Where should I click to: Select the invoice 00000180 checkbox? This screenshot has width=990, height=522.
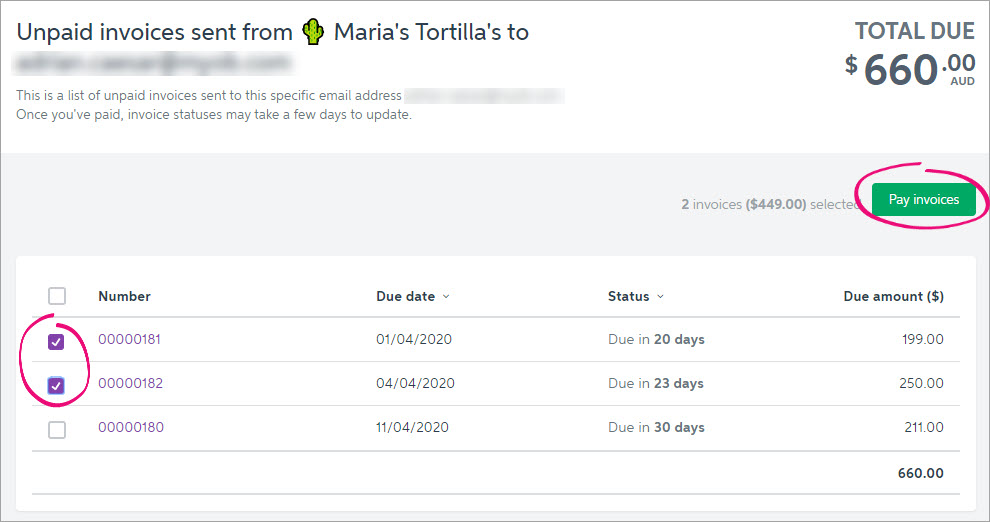coord(57,429)
